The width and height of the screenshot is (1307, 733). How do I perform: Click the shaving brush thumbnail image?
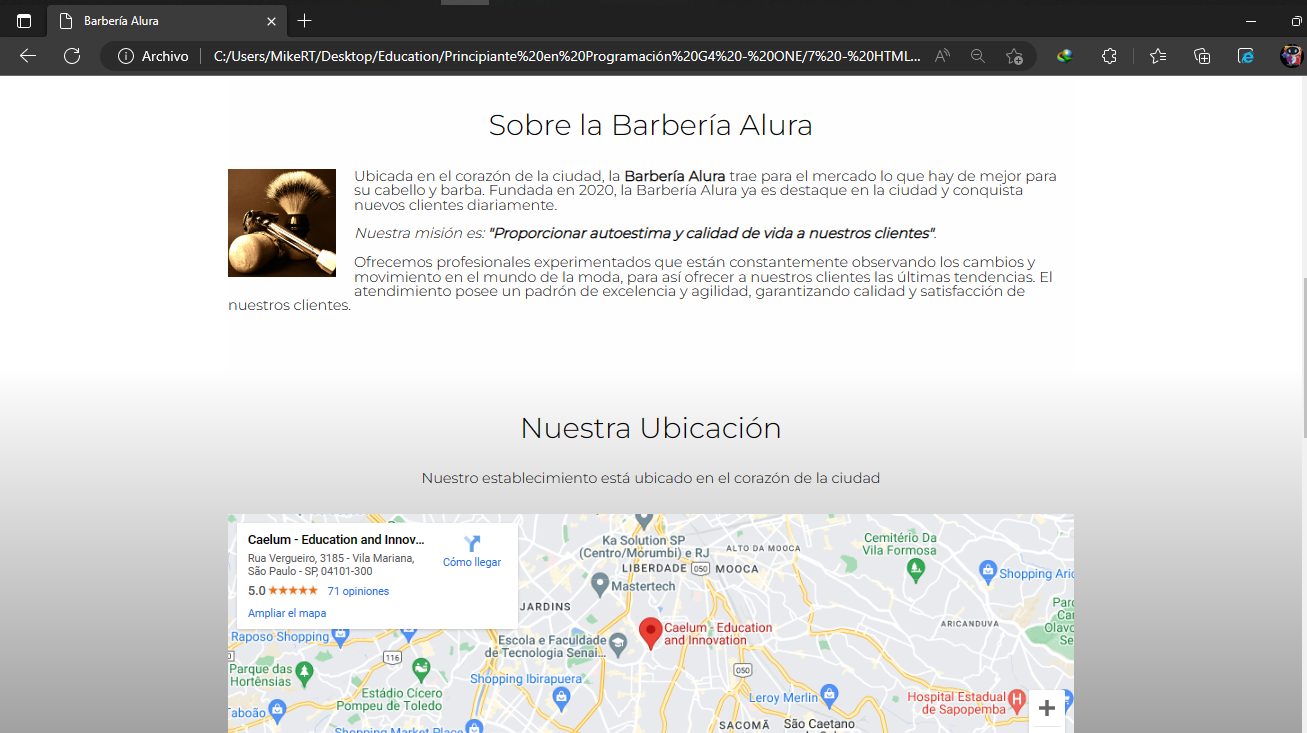282,223
